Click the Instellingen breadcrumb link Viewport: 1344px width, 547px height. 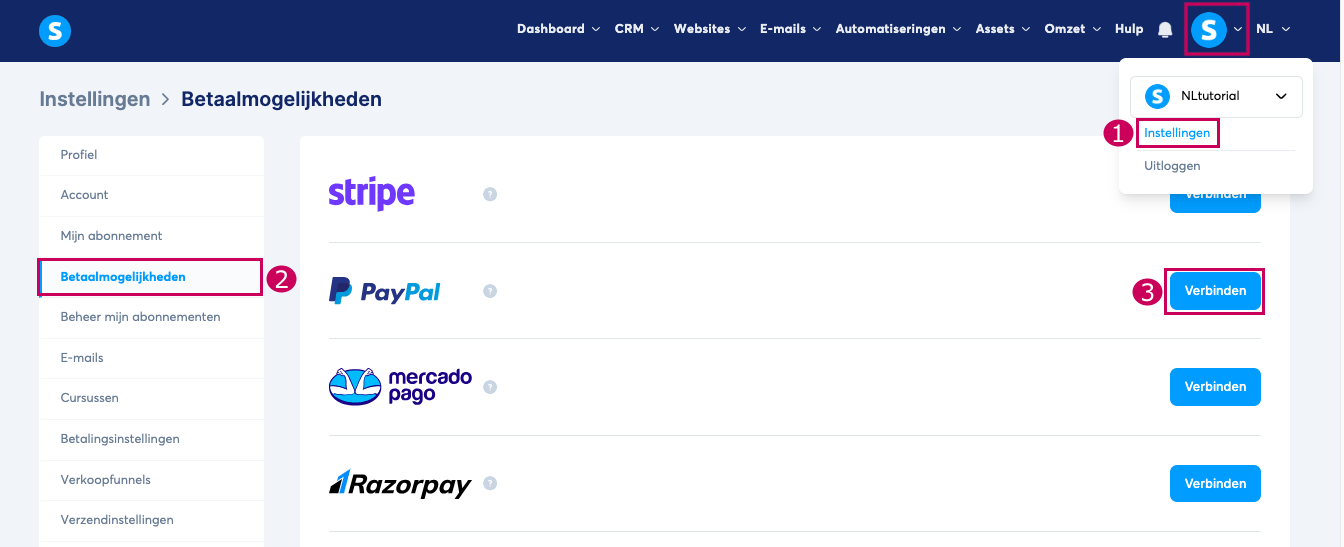(x=95, y=99)
